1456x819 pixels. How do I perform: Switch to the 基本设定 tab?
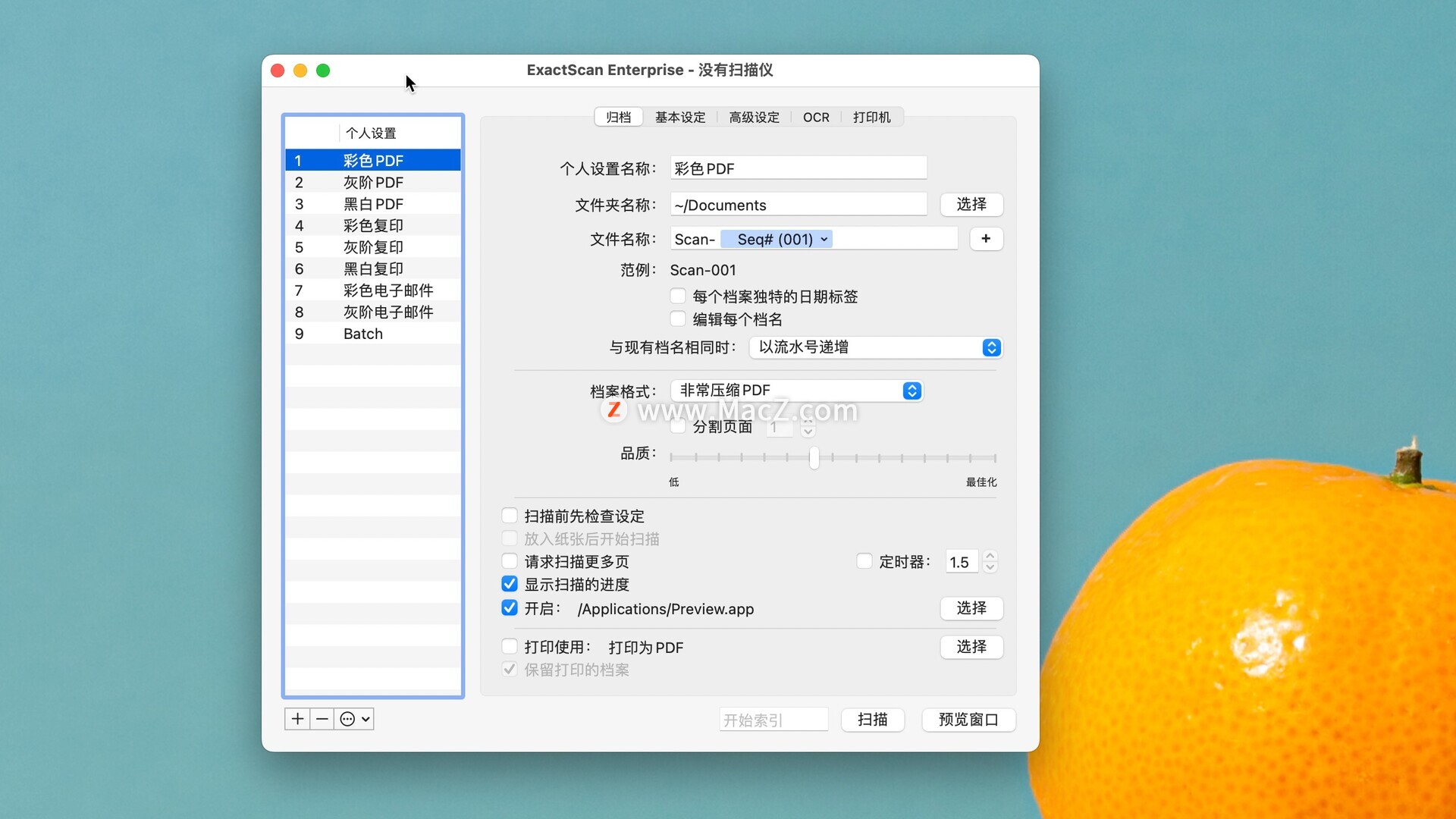[x=680, y=117]
